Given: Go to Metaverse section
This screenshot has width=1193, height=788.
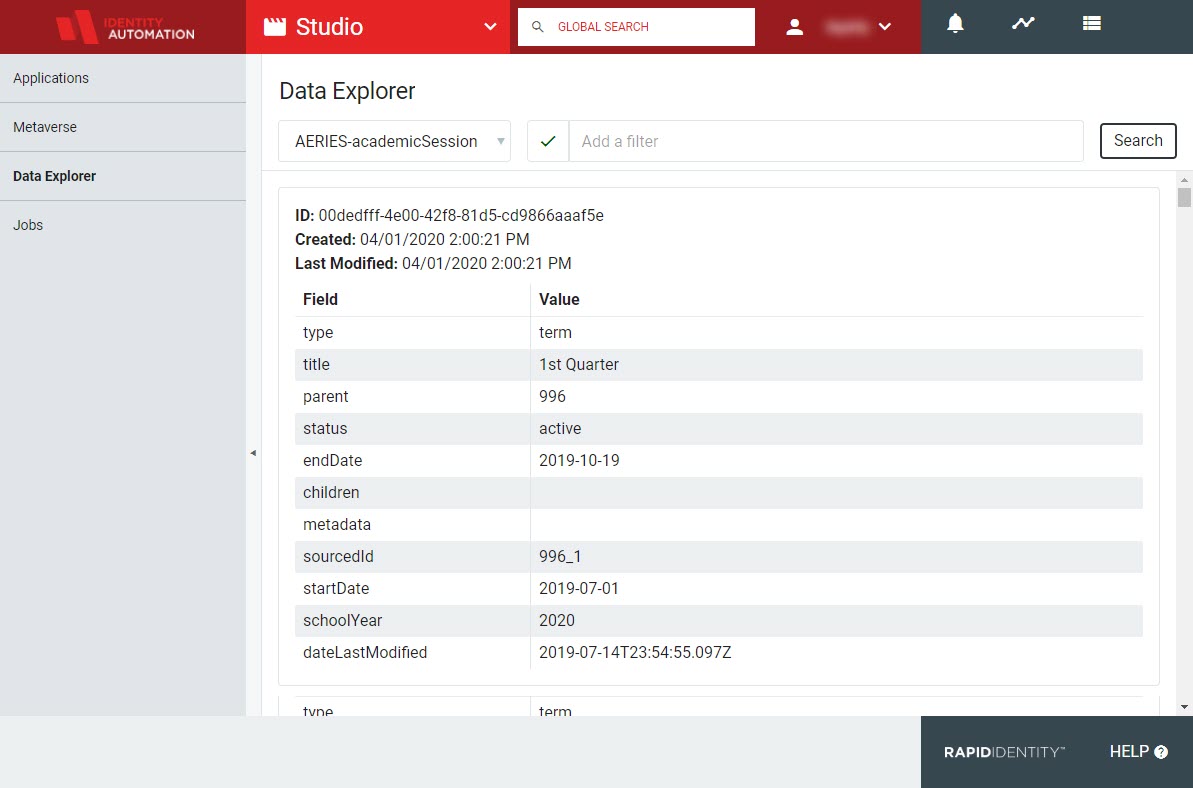Looking at the screenshot, I should [45, 127].
